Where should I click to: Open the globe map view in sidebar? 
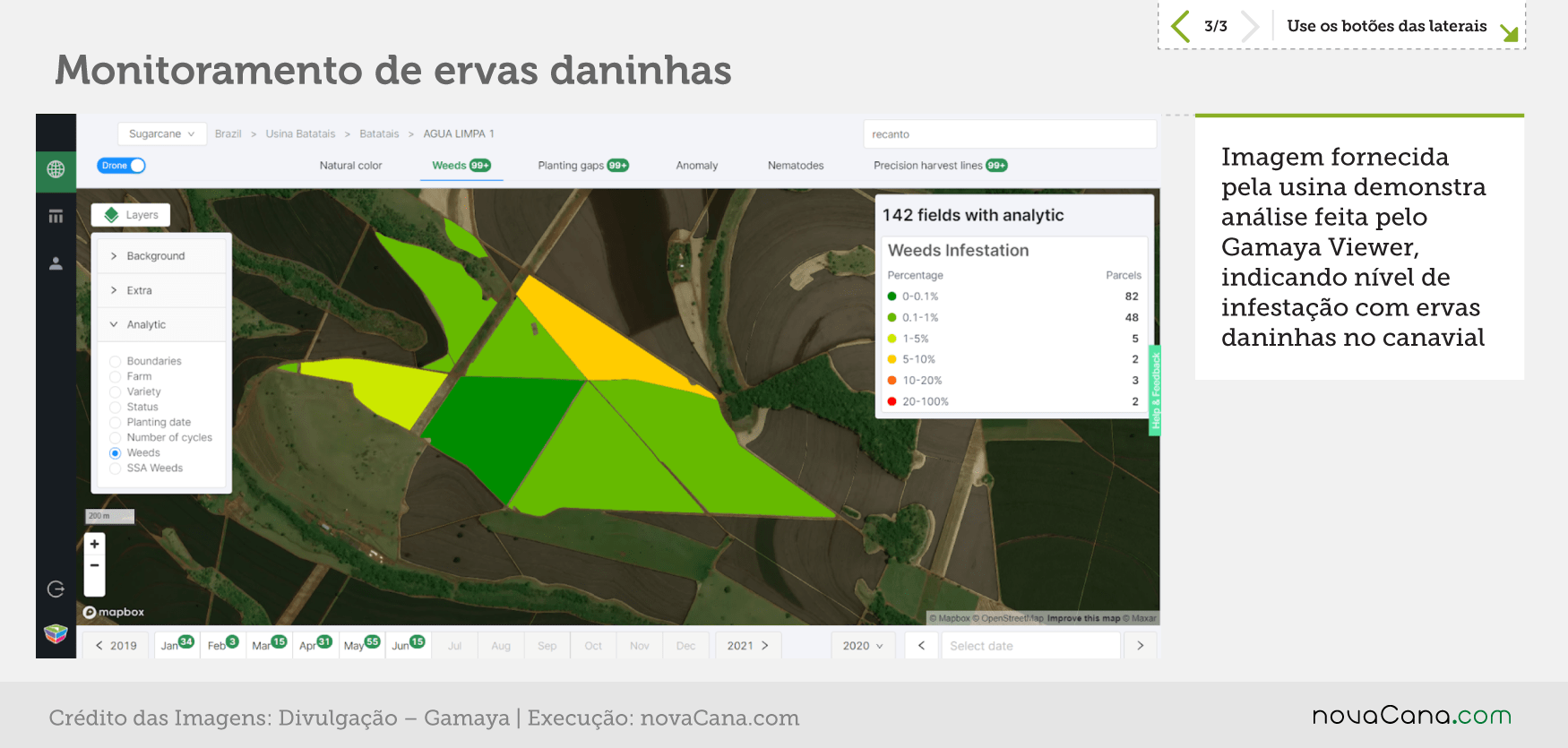click(x=56, y=169)
